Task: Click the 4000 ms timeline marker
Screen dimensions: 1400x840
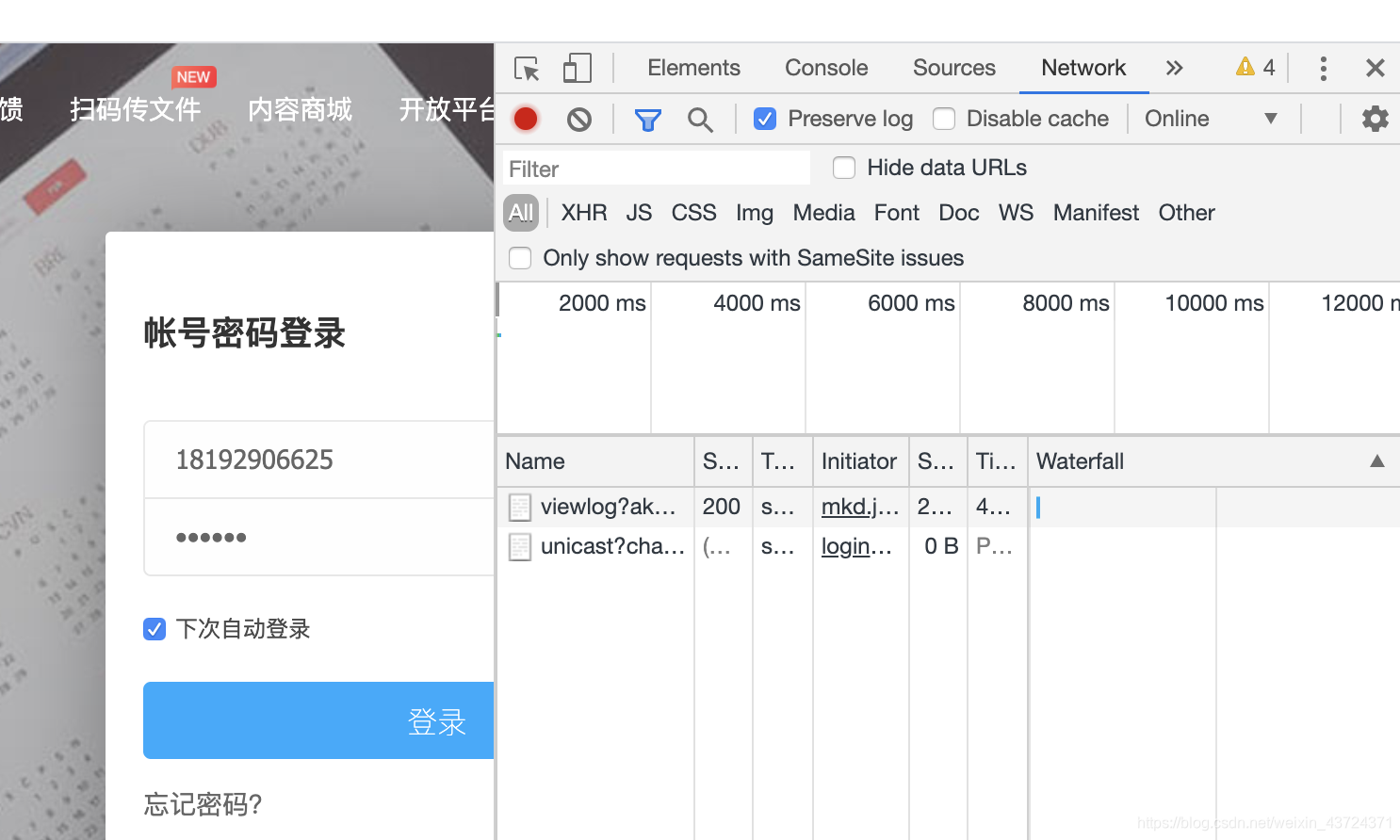Action: 757,303
